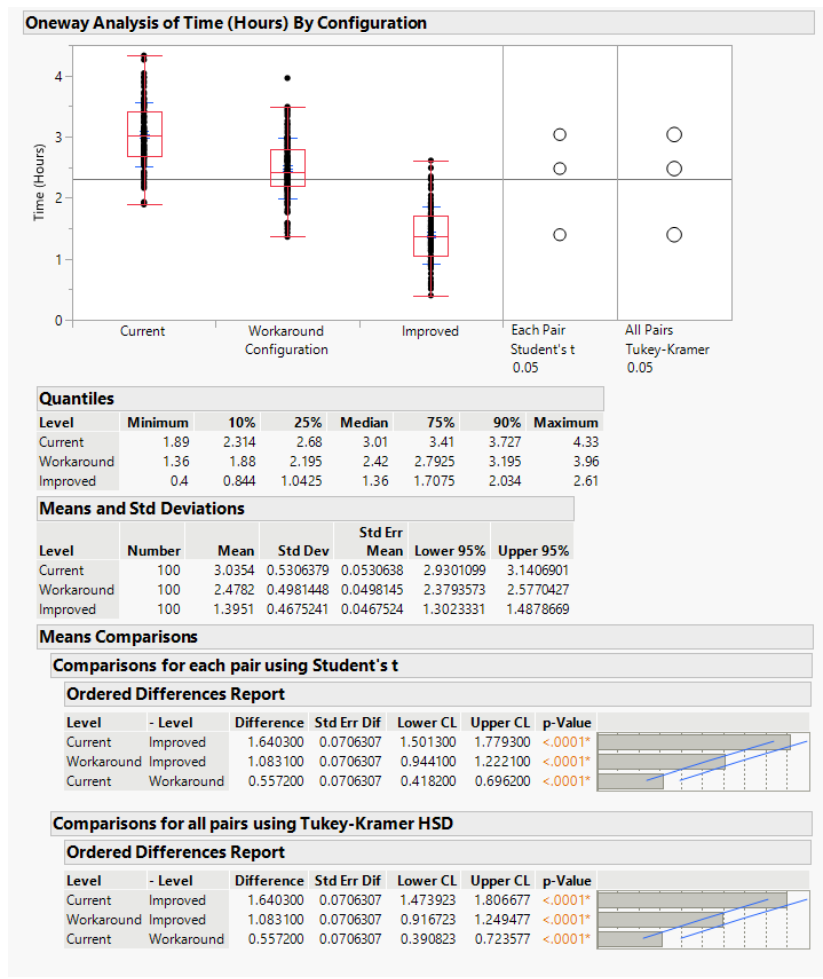Click the Improved Upper 95% value 1.4878669
The height and width of the screenshot is (979, 823).
coord(538,609)
